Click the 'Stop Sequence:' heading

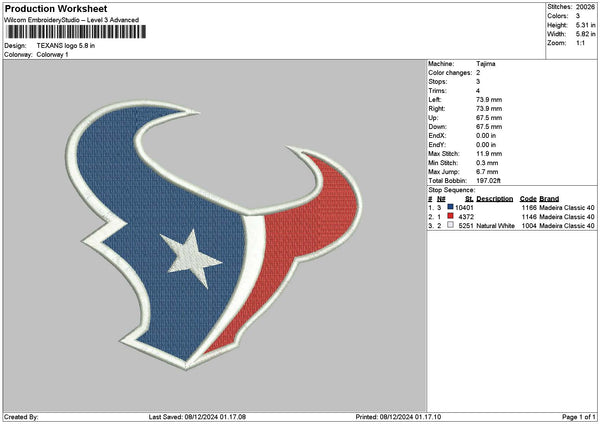(452, 190)
